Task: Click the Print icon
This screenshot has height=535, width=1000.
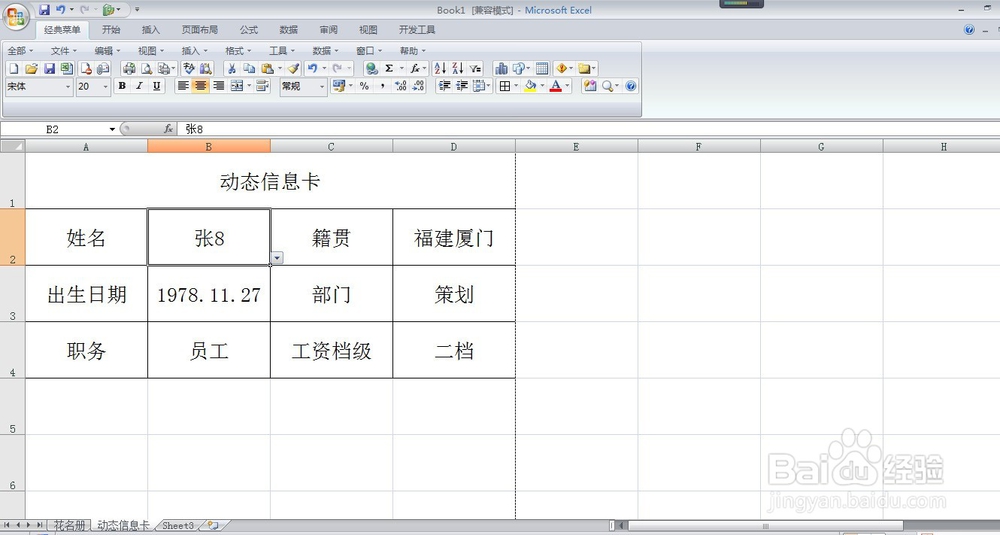Action: point(129,68)
